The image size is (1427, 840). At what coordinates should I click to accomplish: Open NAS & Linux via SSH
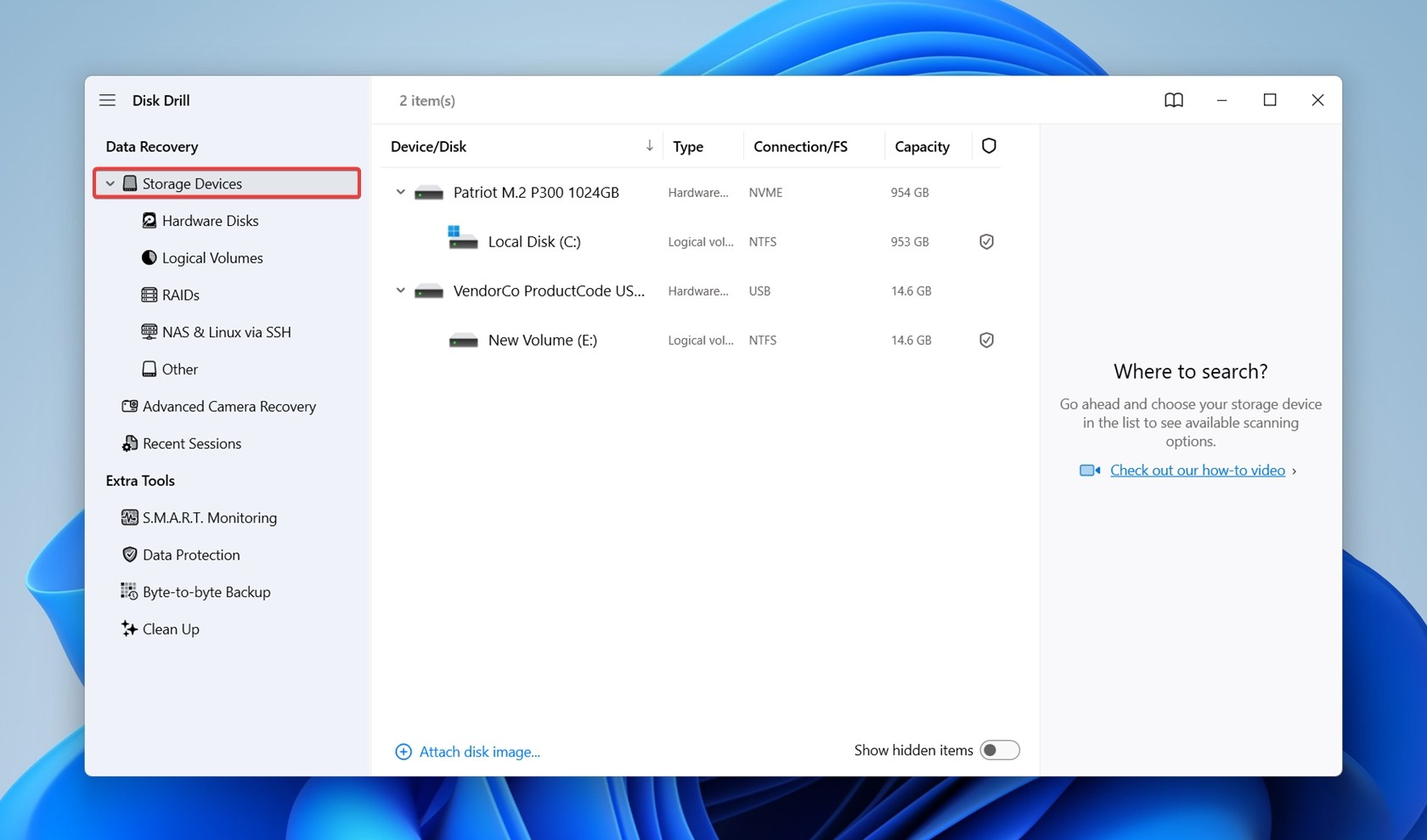(226, 331)
